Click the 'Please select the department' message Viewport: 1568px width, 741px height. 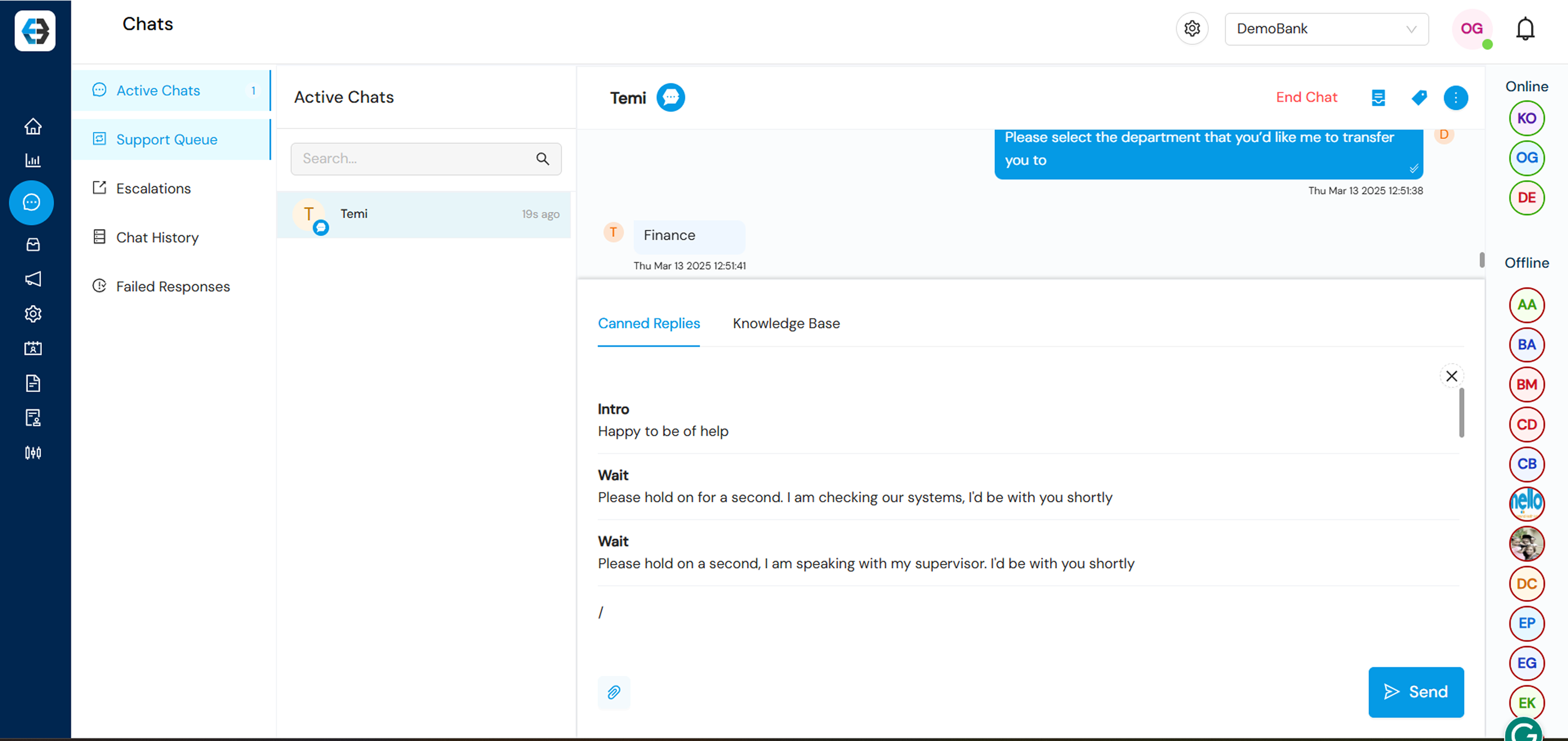coord(1208,154)
